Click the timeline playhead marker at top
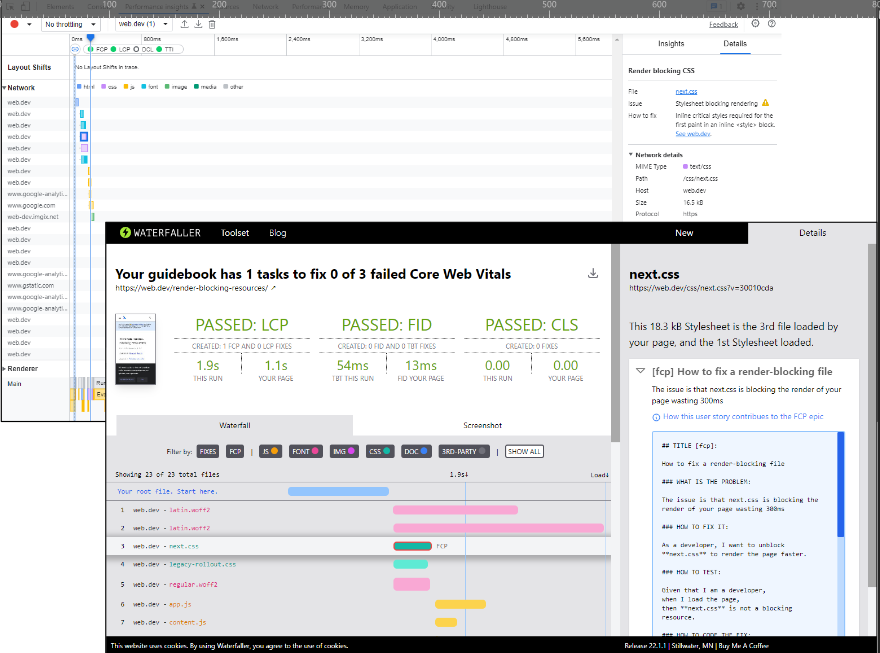 point(90,38)
